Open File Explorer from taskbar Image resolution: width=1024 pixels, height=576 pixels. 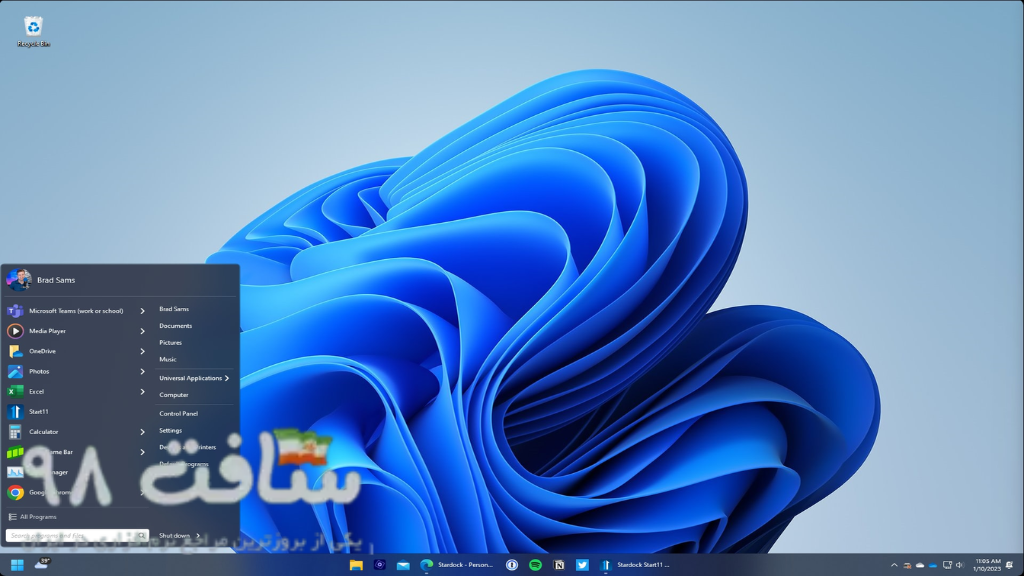coord(356,565)
